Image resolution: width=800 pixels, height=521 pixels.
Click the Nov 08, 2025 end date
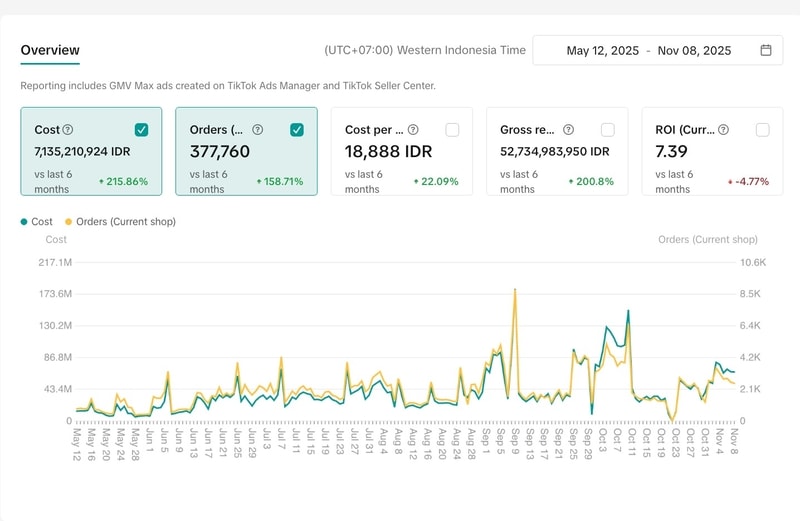click(694, 50)
